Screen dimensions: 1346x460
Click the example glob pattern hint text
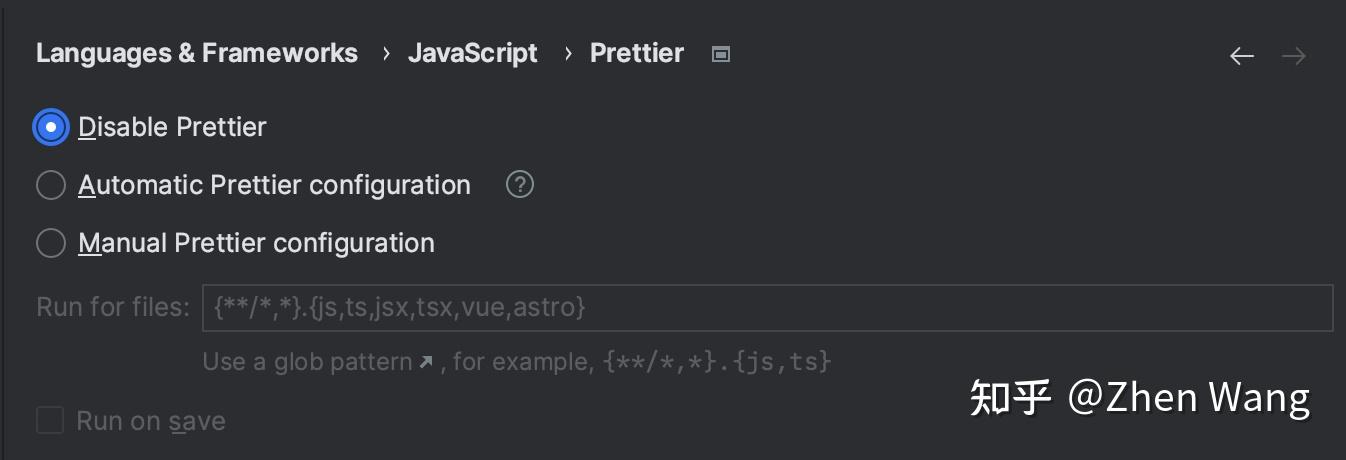click(x=717, y=361)
